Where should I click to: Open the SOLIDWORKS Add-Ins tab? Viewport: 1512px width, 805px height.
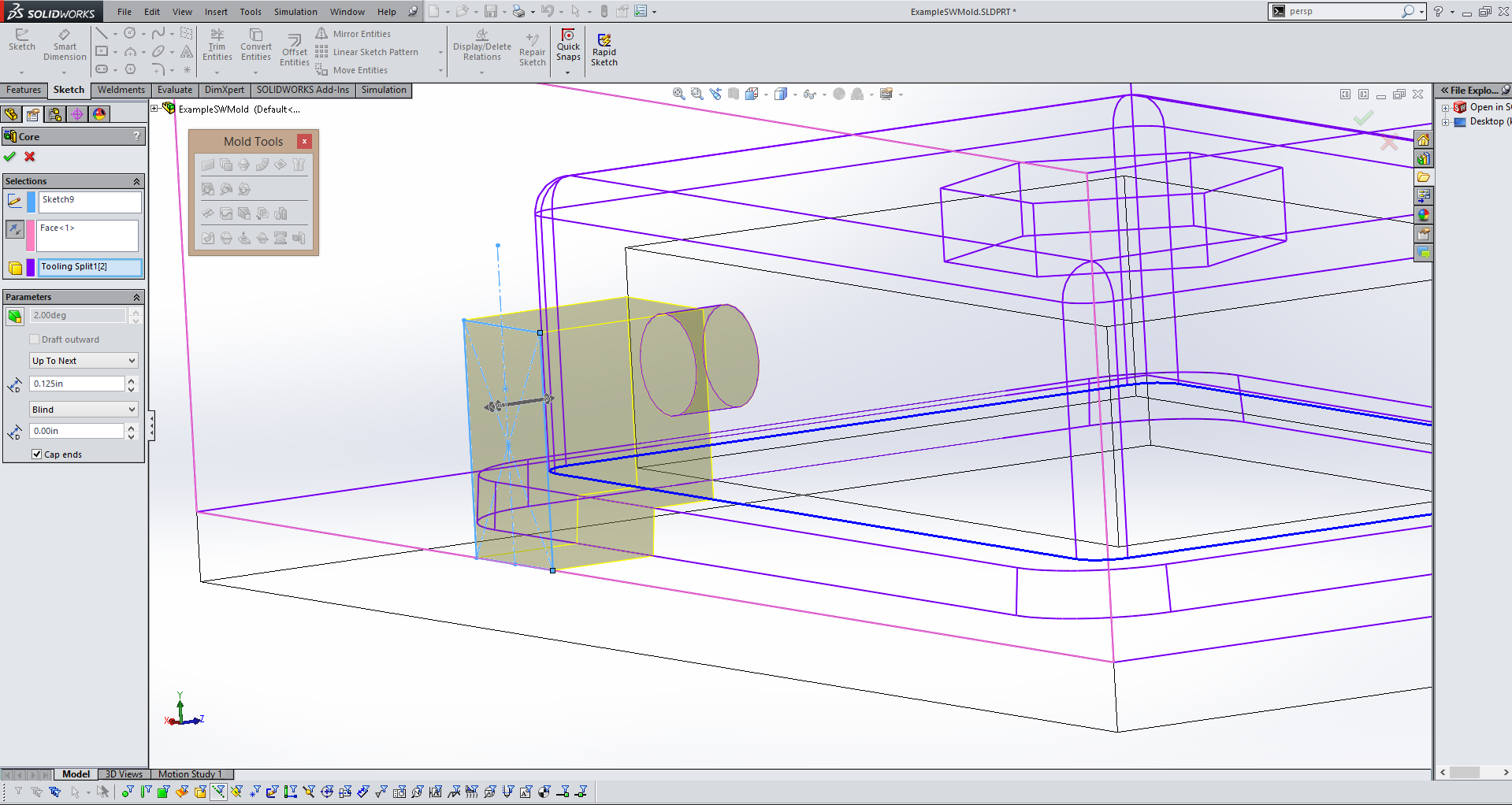(x=303, y=90)
